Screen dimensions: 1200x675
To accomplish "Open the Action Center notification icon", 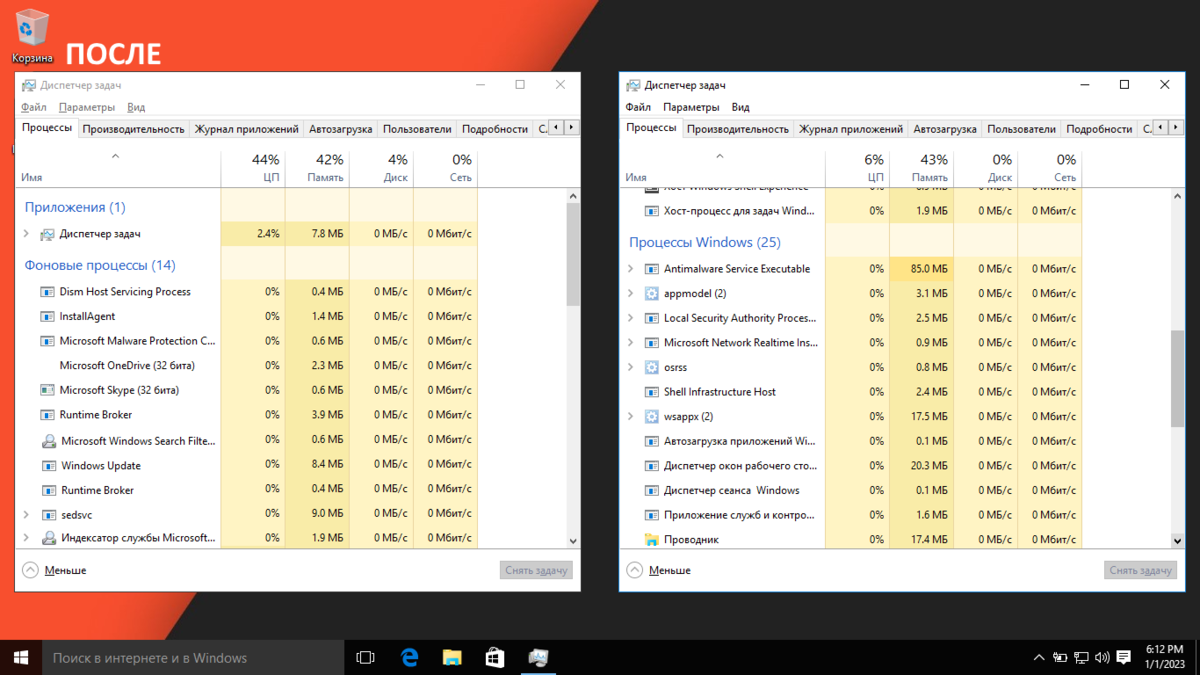I will [x=1124, y=657].
